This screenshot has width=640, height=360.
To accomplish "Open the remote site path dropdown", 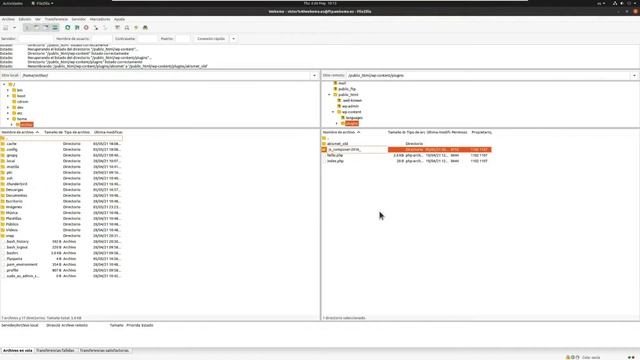I will [634, 76].
